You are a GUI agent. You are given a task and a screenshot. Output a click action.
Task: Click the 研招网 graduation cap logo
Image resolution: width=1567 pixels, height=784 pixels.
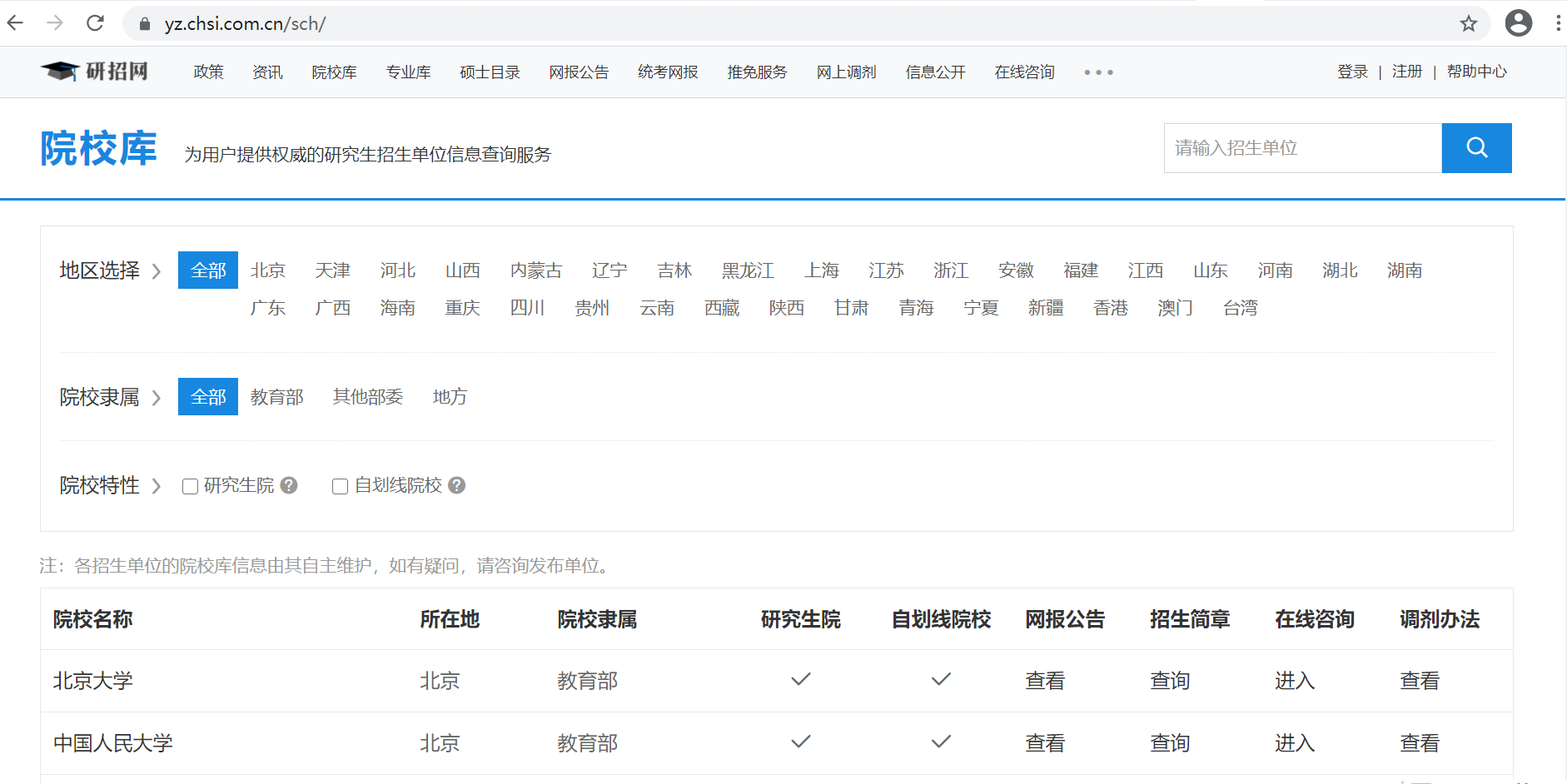coord(95,72)
